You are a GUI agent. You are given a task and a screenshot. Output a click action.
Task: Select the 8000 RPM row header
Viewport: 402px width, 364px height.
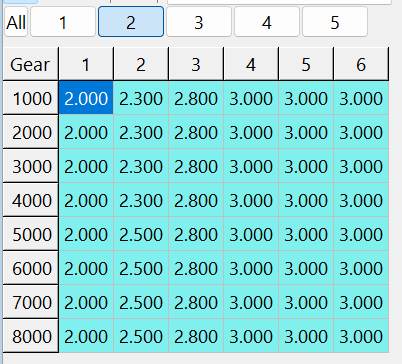point(30,336)
